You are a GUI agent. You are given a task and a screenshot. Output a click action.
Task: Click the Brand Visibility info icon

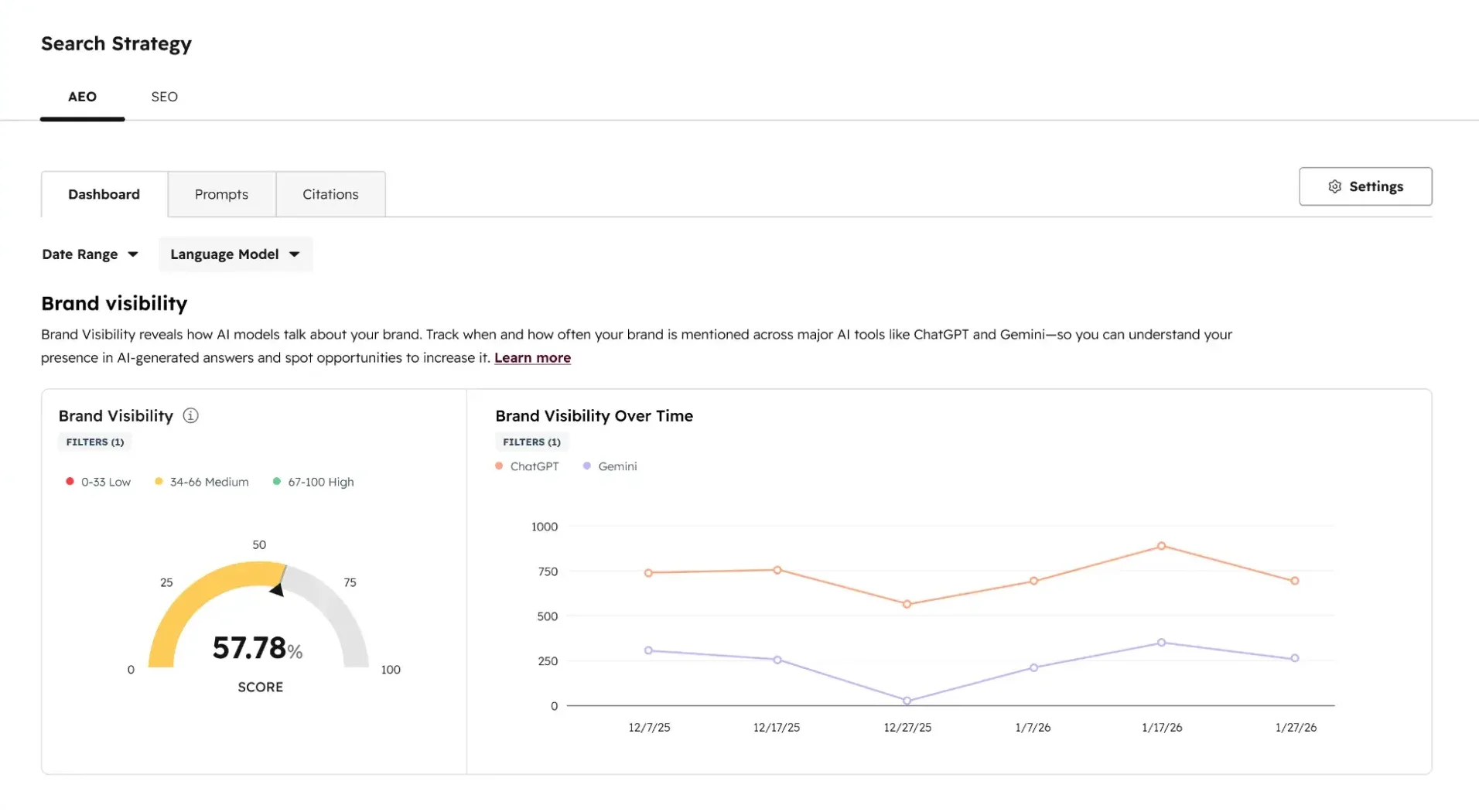pos(190,416)
